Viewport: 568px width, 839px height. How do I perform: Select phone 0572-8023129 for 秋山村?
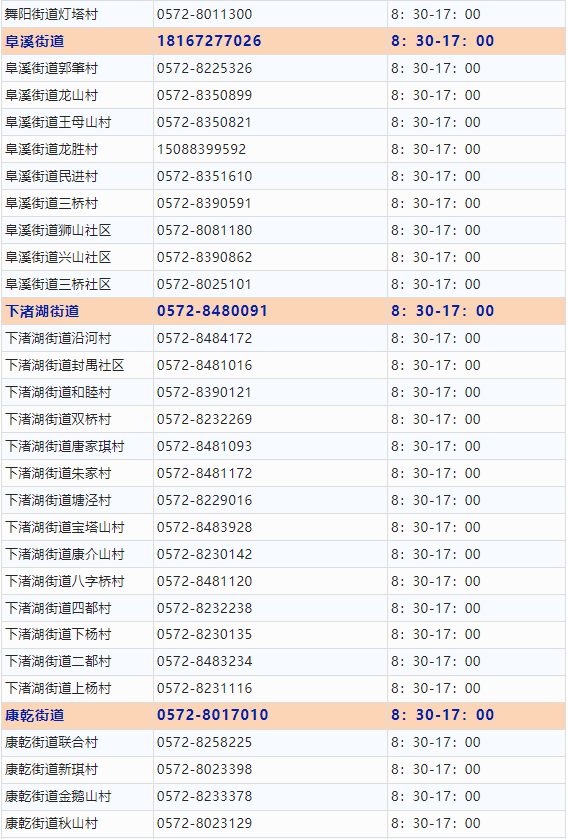coord(204,823)
